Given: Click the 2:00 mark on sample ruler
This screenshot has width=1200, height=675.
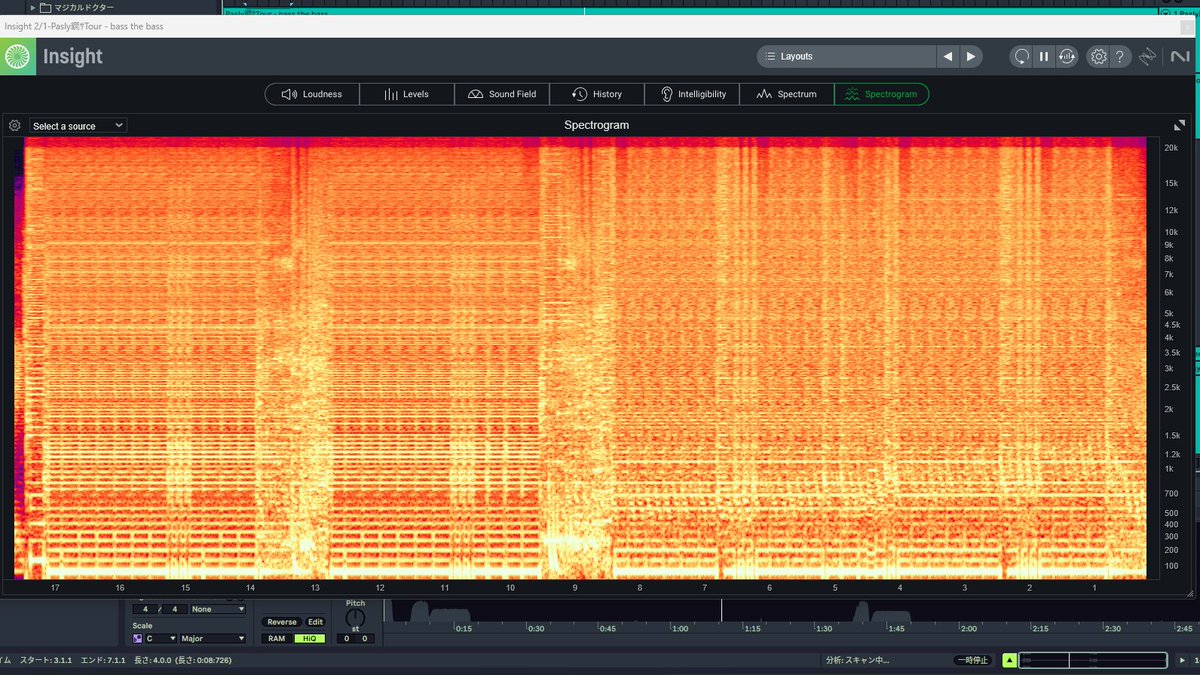Looking at the screenshot, I should [968, 628].
